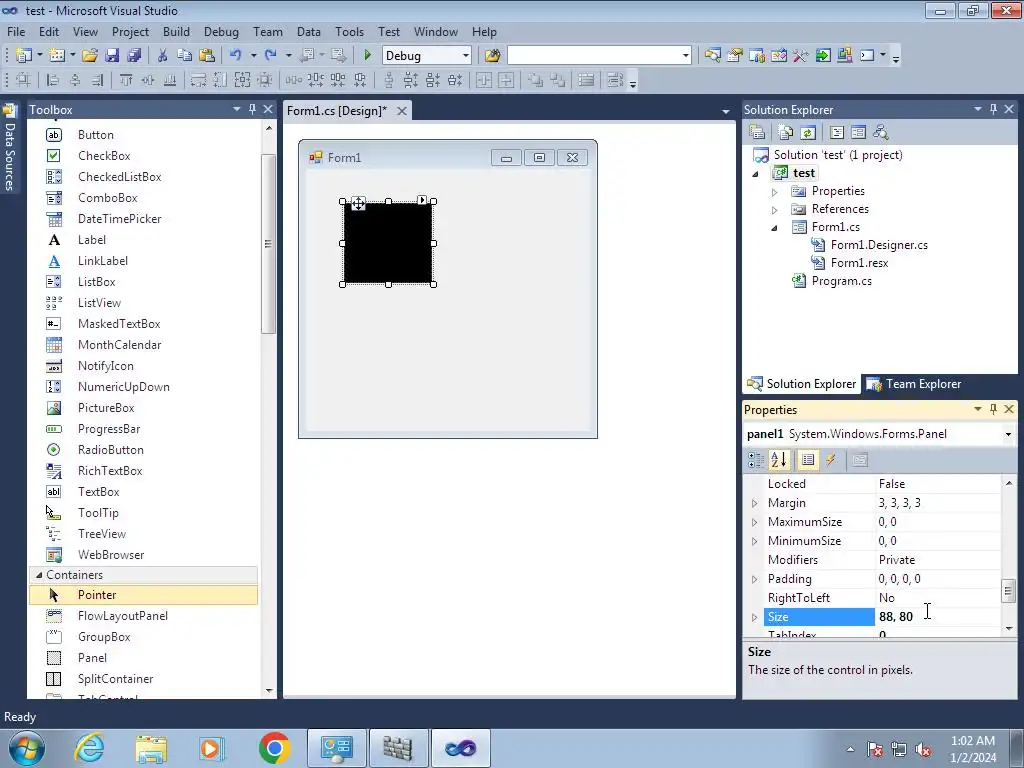
Task: Expand the Padding property
Action: click(754, 579)
